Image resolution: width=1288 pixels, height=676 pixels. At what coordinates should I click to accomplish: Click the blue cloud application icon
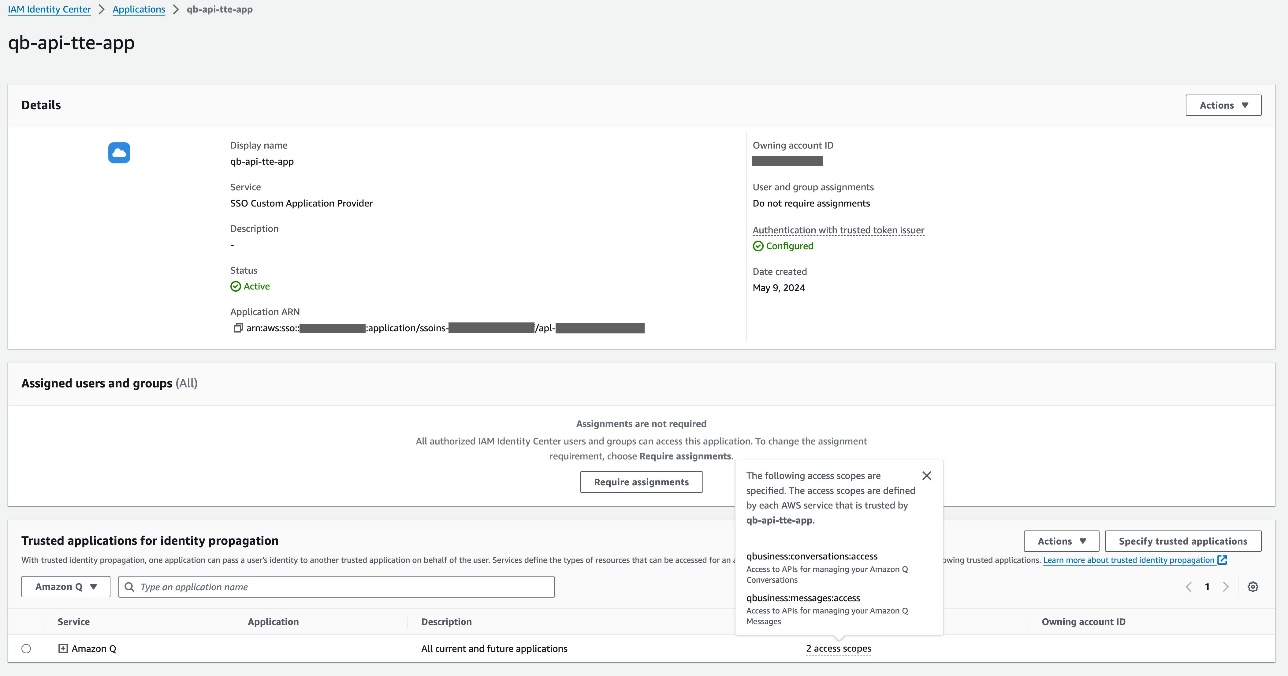(119, 153)
